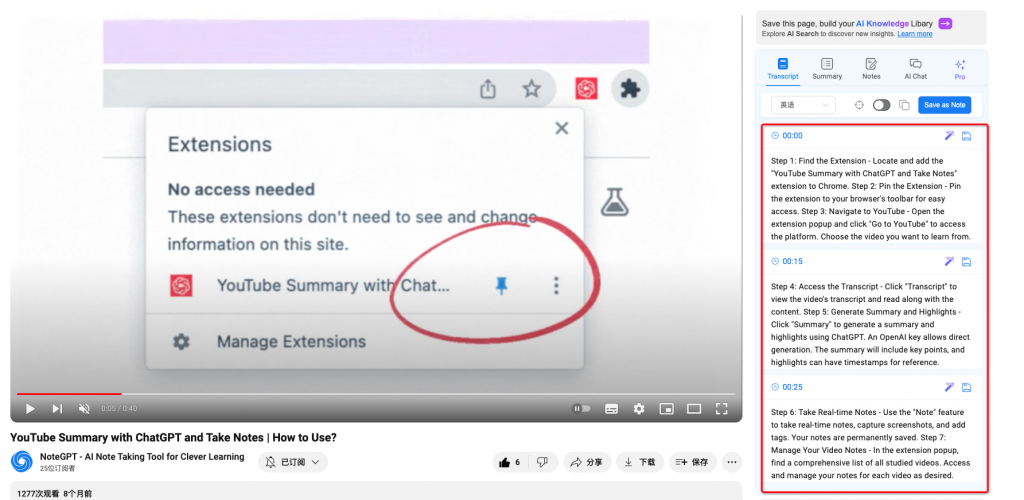This screenshot has width=1024, height=500.
Task: Click the 下载 download button
Action: point(640,462)
